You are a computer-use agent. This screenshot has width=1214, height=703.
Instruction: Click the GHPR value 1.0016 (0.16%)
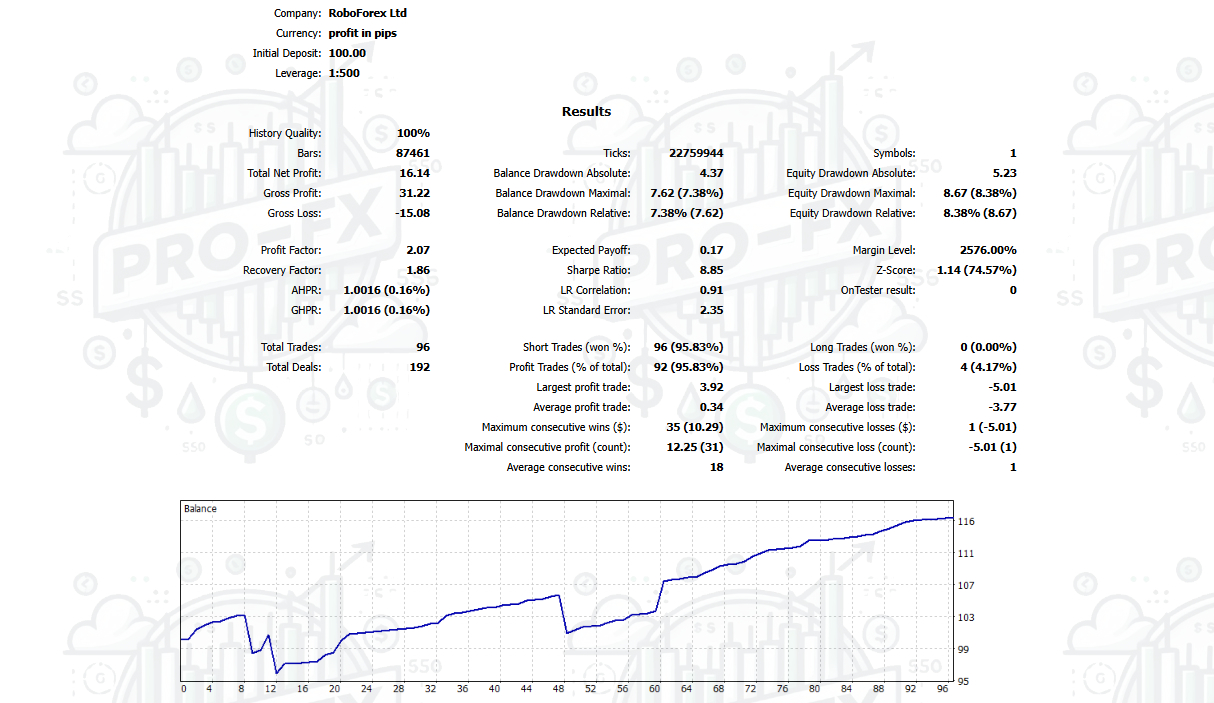[x=387, y=310]
